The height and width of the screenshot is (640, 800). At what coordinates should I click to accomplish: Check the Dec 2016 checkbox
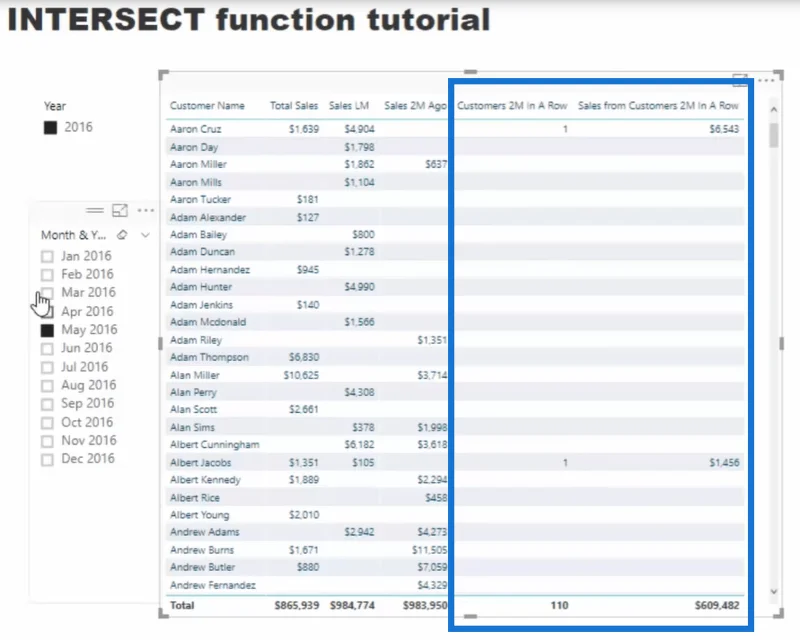(47, 459)
